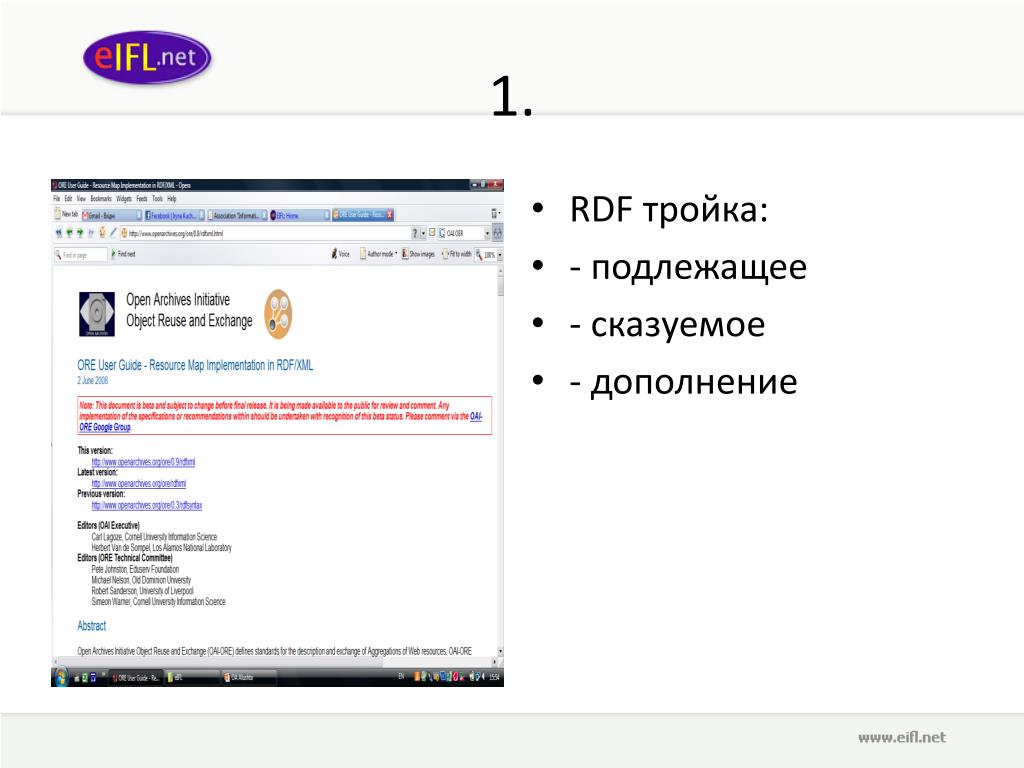1024x768 pixels.
Task: Close the Gmail tab
Action: pyautogui.click(x=139, y=215)
